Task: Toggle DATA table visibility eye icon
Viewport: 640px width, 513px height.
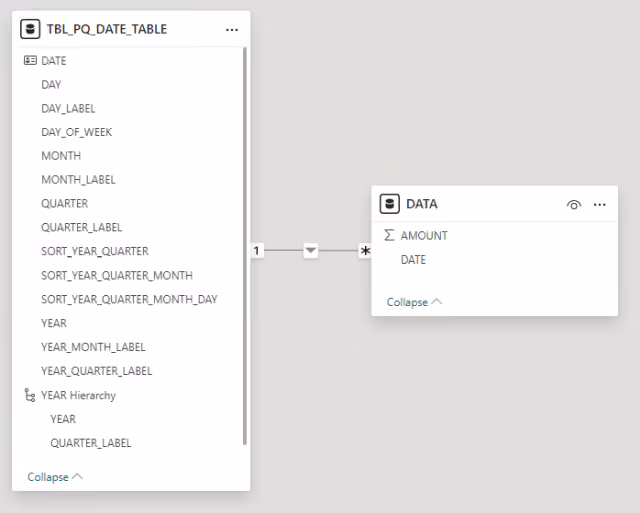Action: coord(574,204)
